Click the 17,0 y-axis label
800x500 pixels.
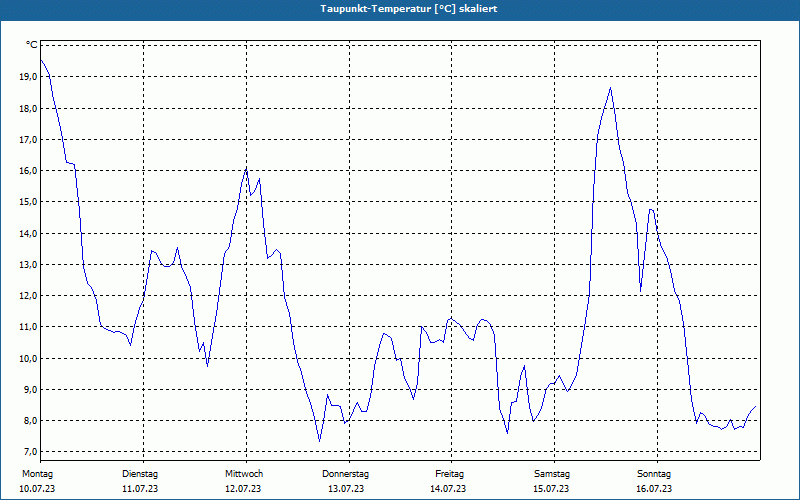point(28,139)
